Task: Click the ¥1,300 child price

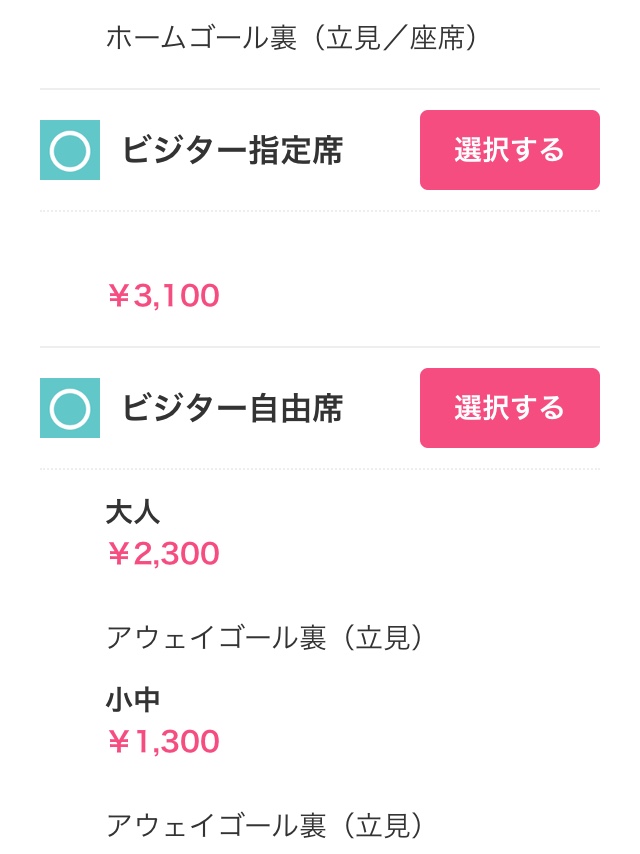Action: 163,742
